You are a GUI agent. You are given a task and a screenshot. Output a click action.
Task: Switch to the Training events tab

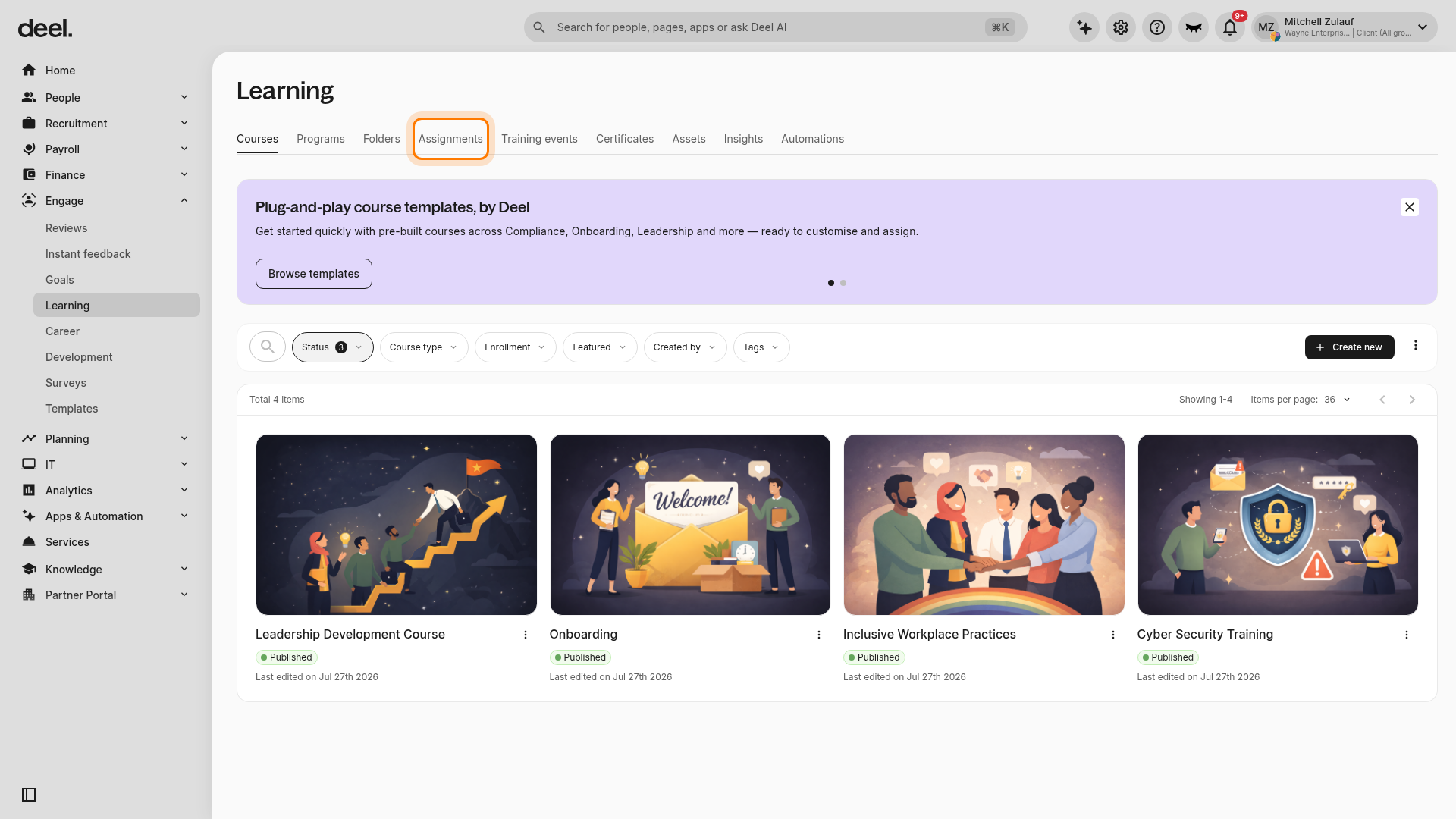[x=539, y=139]
